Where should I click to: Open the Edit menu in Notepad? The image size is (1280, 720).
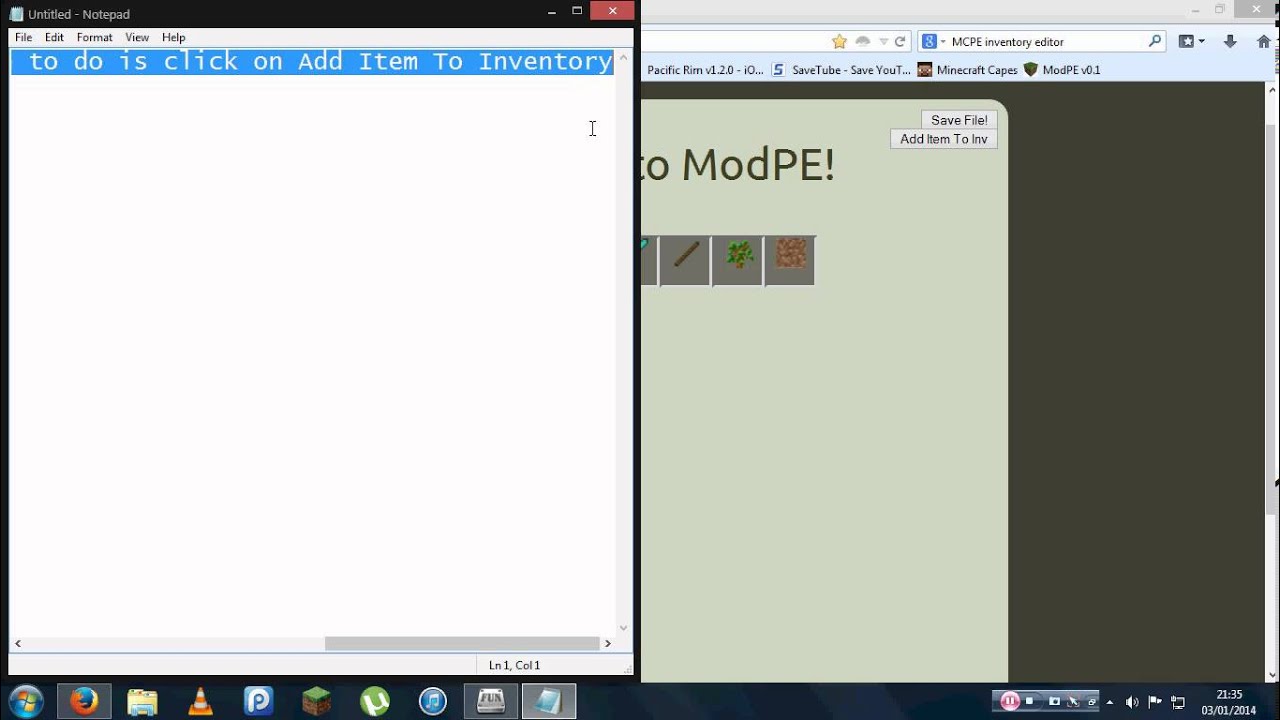(54, 37)
